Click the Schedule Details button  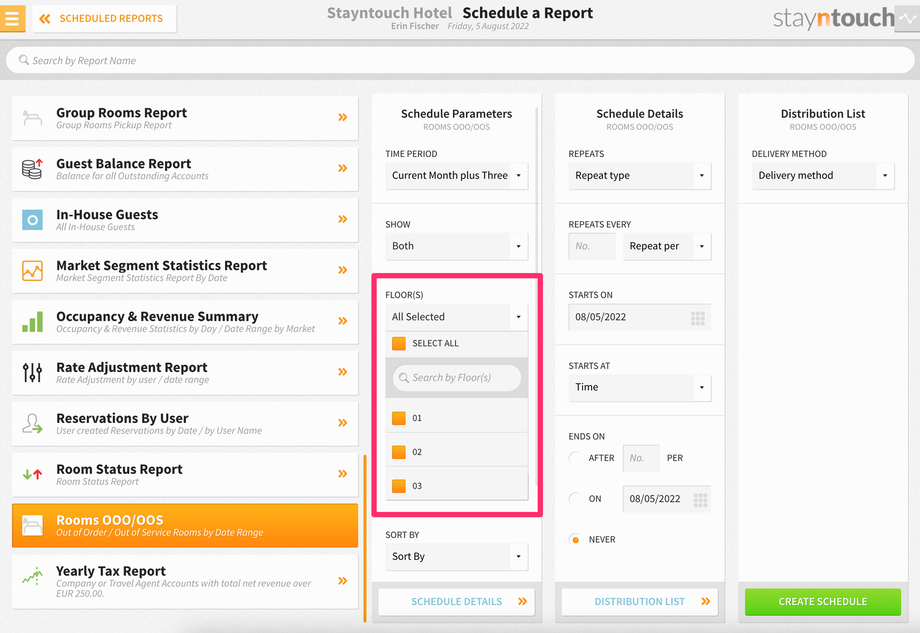456,601
